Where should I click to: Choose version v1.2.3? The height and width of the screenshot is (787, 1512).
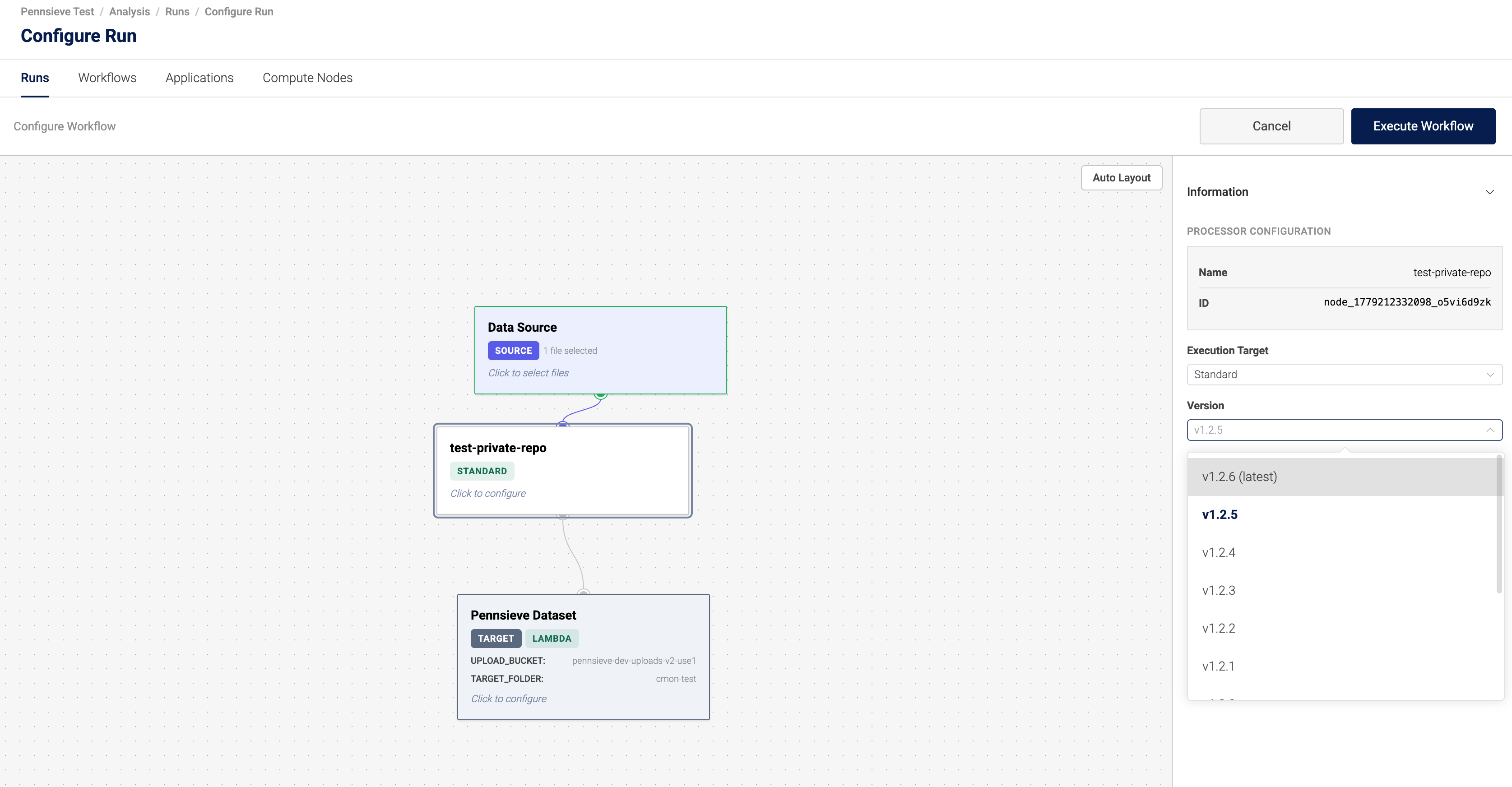1342,590
